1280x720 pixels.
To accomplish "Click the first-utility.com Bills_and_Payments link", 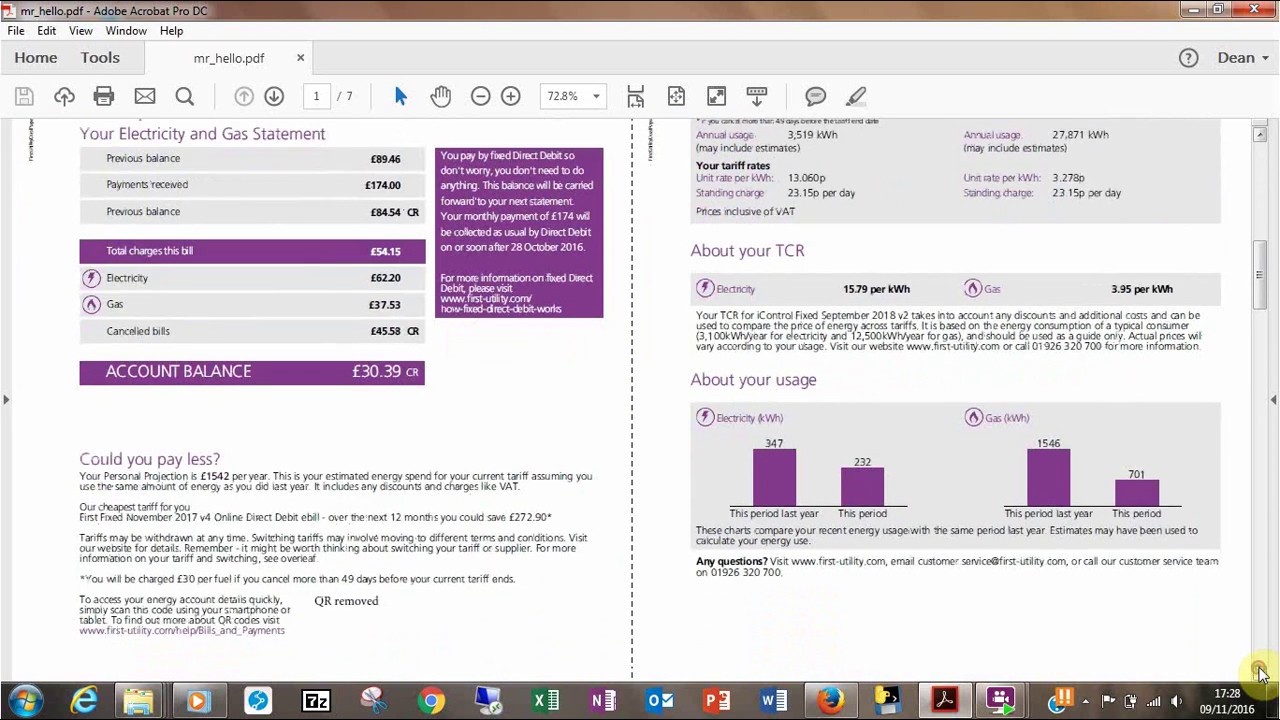I will (182, 631).
